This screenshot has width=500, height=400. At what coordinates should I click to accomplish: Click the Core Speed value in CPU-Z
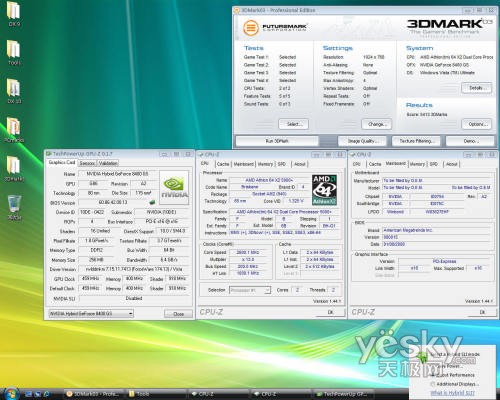coord(248,252)
